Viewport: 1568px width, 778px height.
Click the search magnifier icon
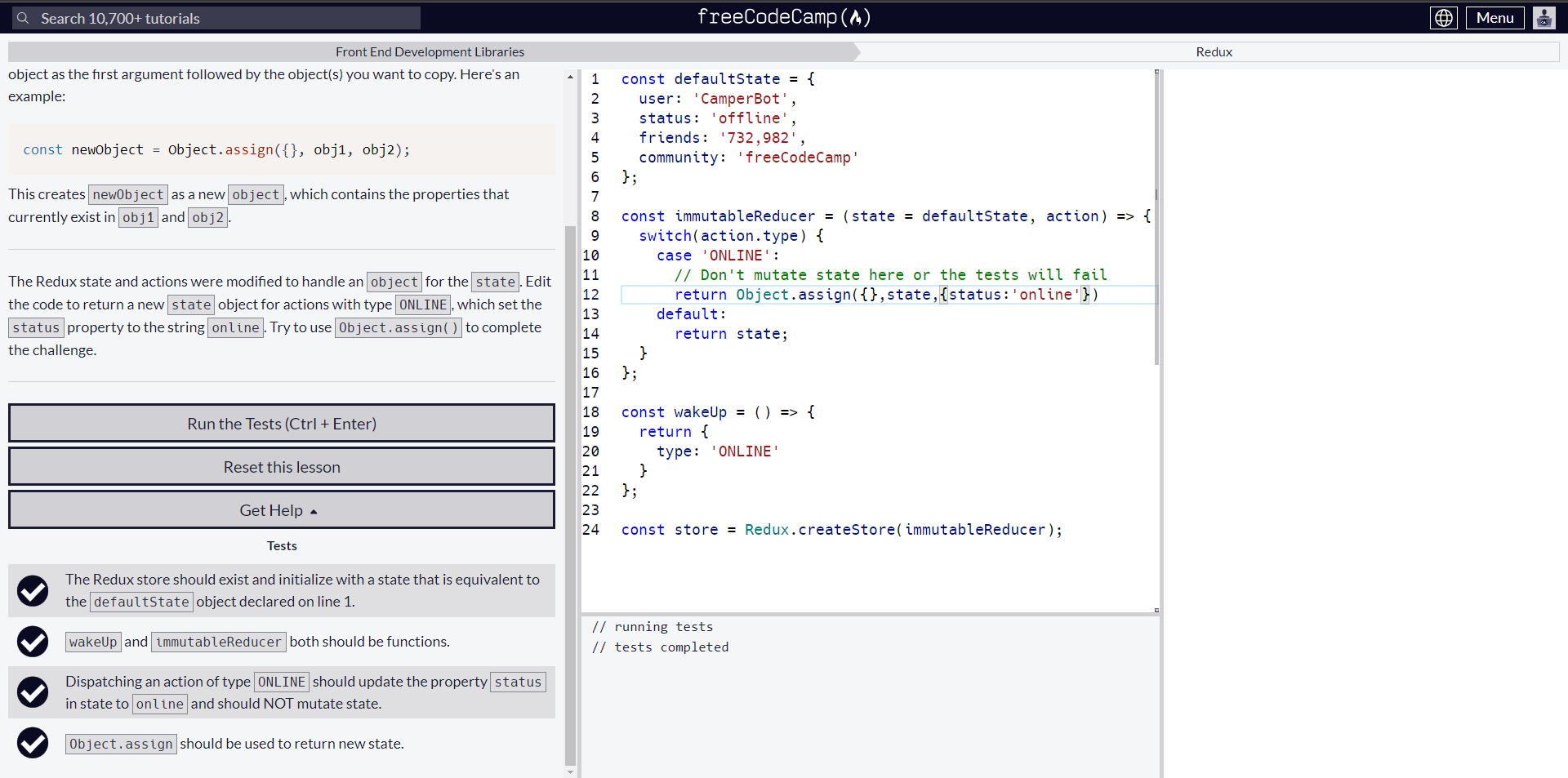pyautogui.click(x=23, y=18)
